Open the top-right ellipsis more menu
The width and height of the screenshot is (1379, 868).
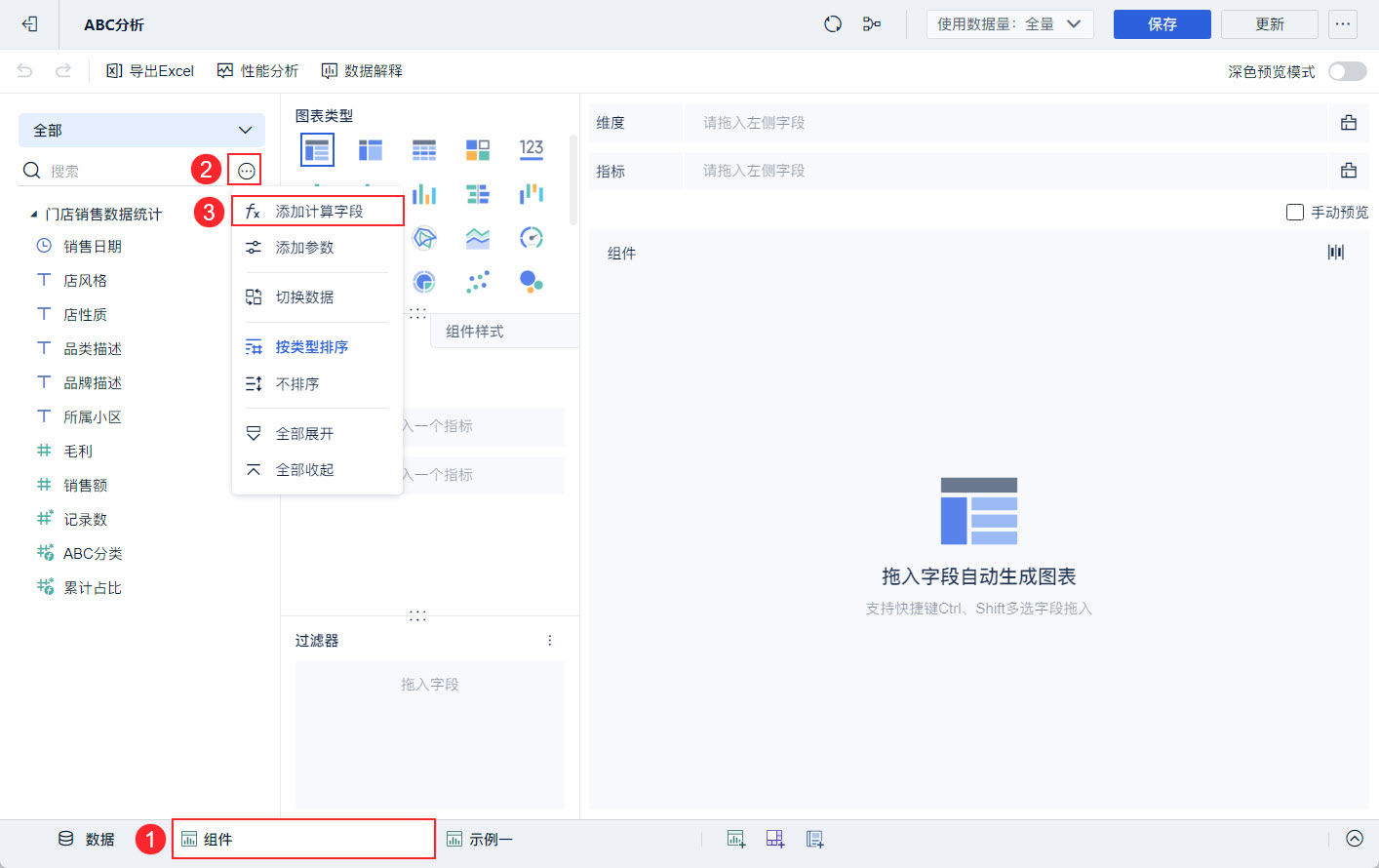click(x=1343, y=24)
